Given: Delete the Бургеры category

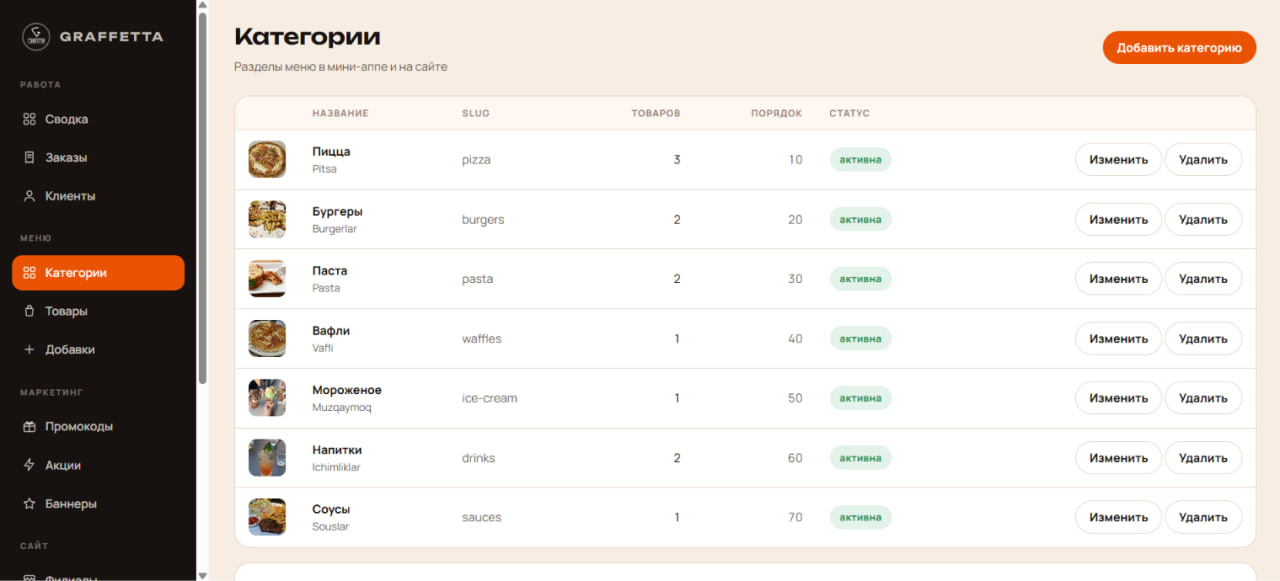Looking at the screenshot, I should pyautogui.click(x=1203, y=219).
